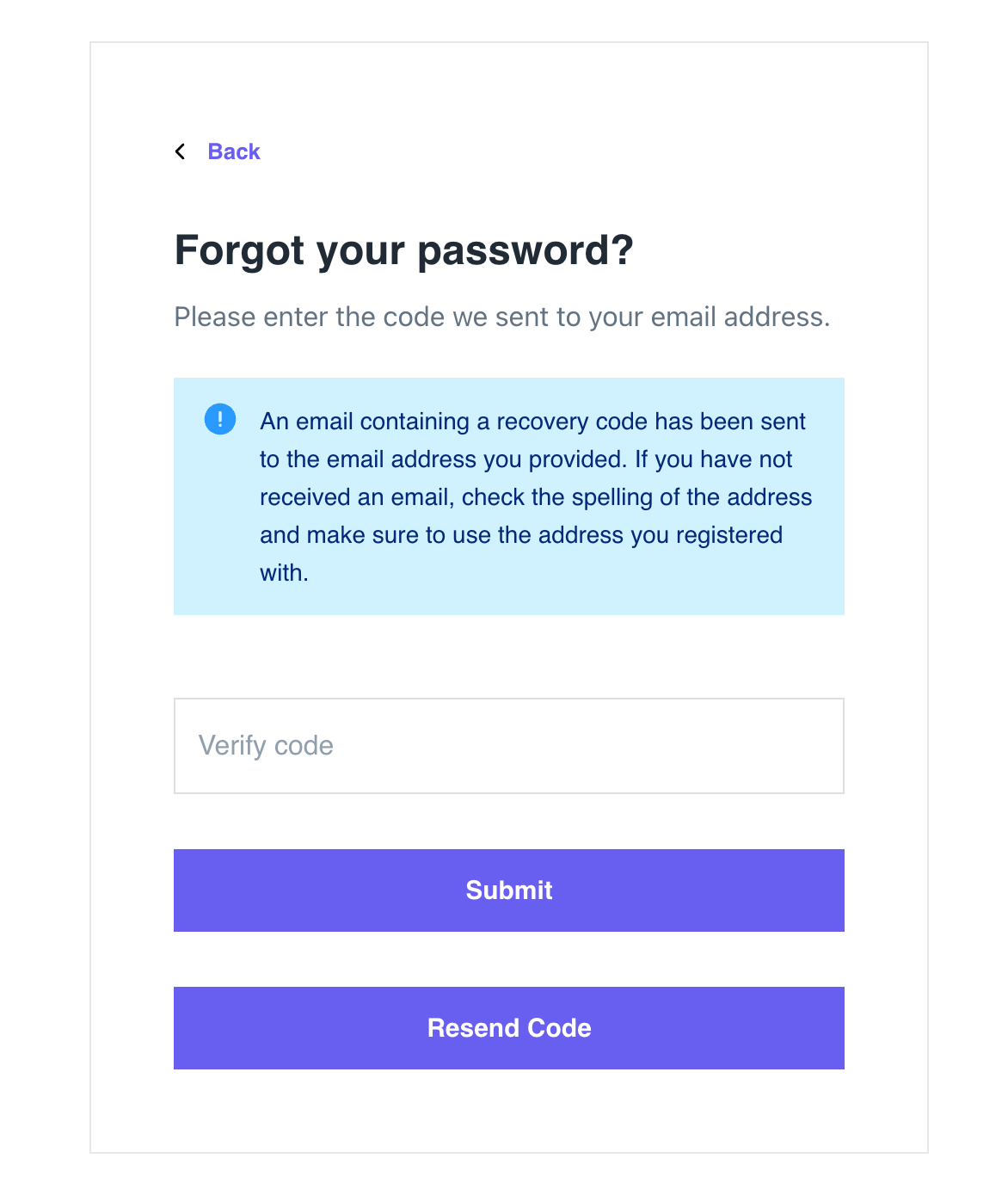Click inside the Verify code field
1008x1189 pixels.
coord(508,746)
